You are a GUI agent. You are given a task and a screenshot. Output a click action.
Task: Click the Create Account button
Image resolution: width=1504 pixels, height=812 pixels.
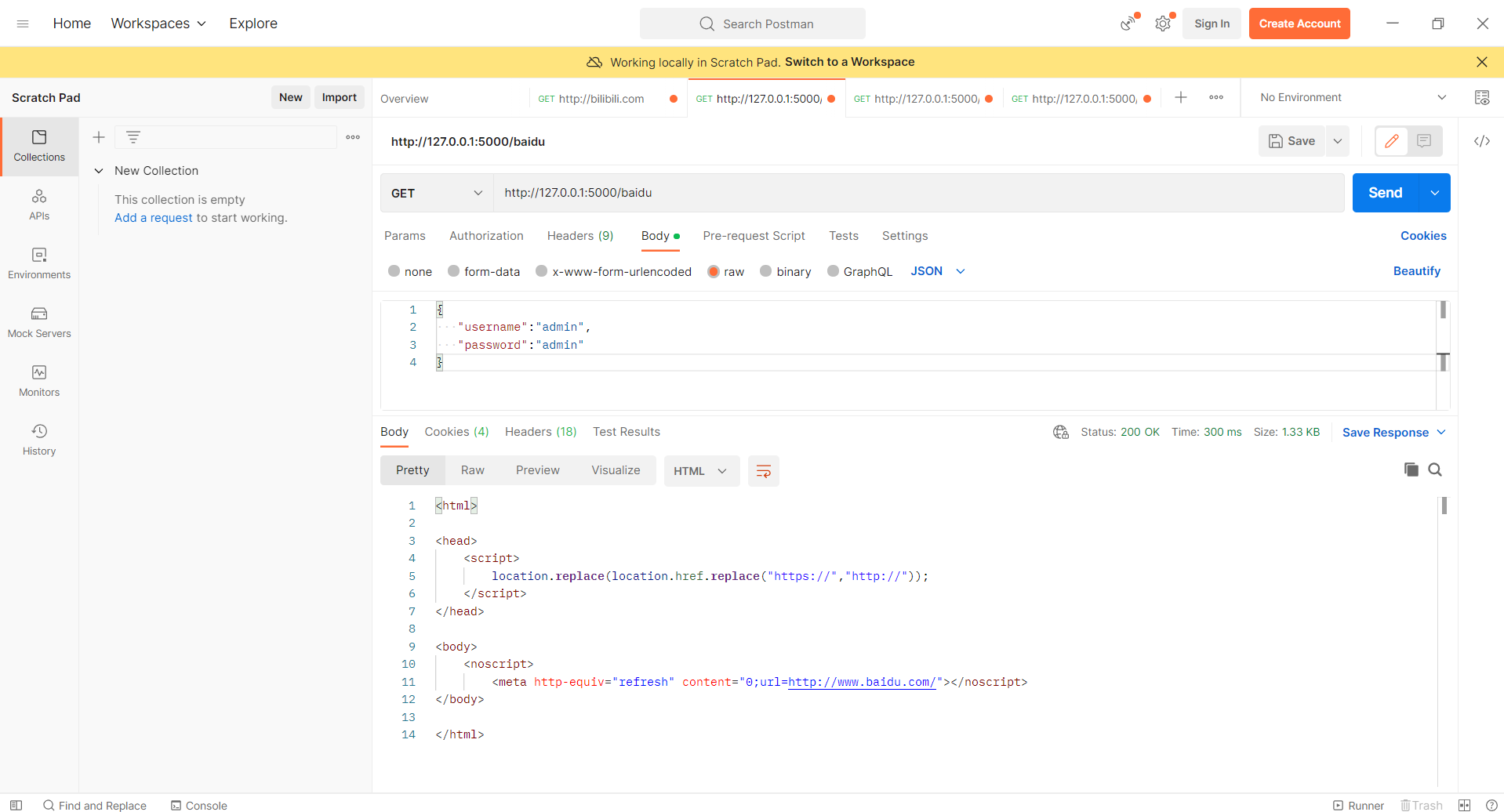pos(1299,24)
